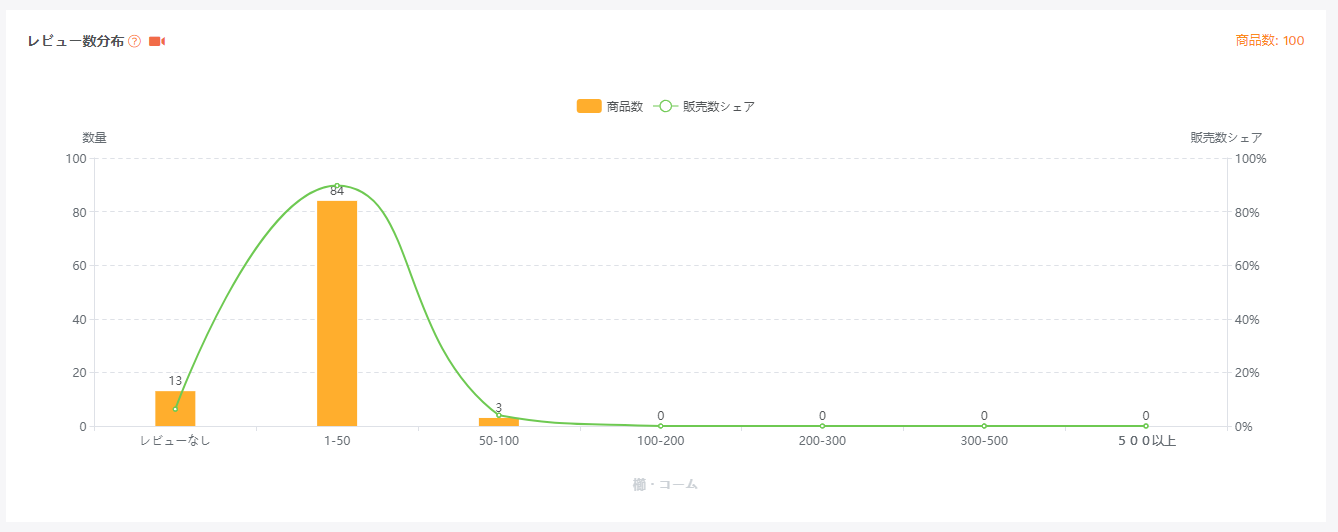The image size is (1338, 532).
Task: Click the green line point at 200-300
Action: (x=822, y=426)
